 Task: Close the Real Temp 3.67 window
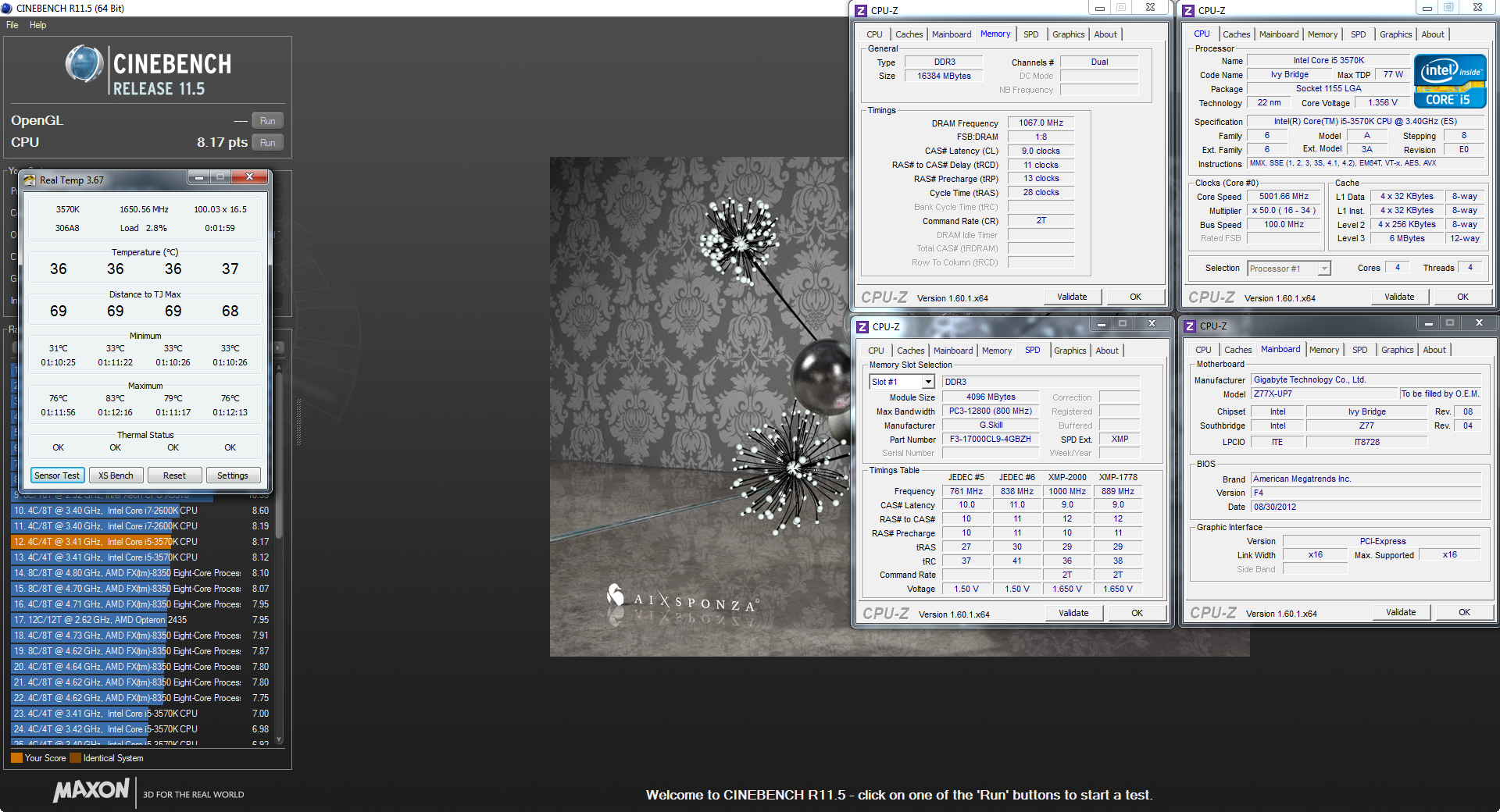point(250,177)
